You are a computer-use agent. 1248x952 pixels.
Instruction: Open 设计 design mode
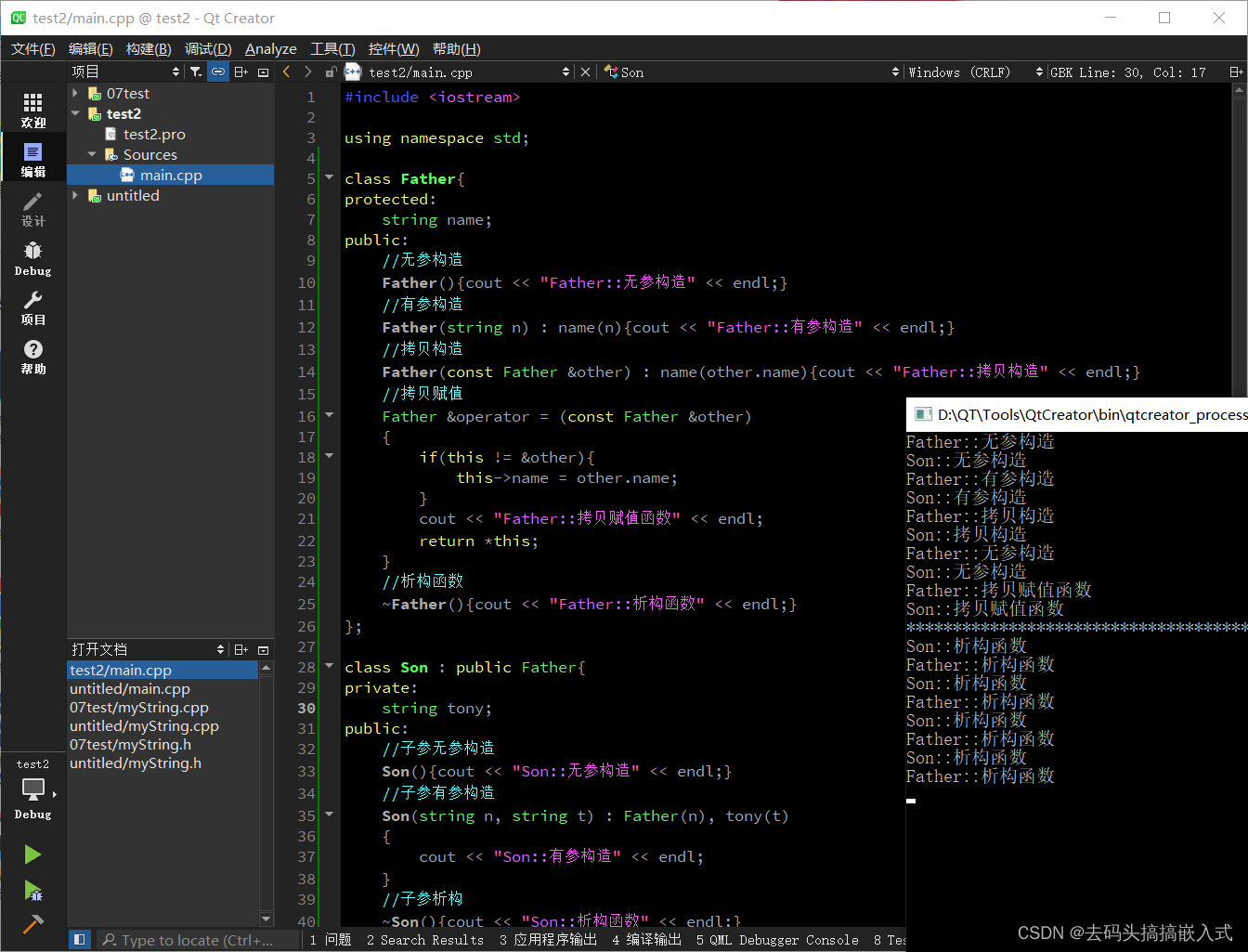32,209
